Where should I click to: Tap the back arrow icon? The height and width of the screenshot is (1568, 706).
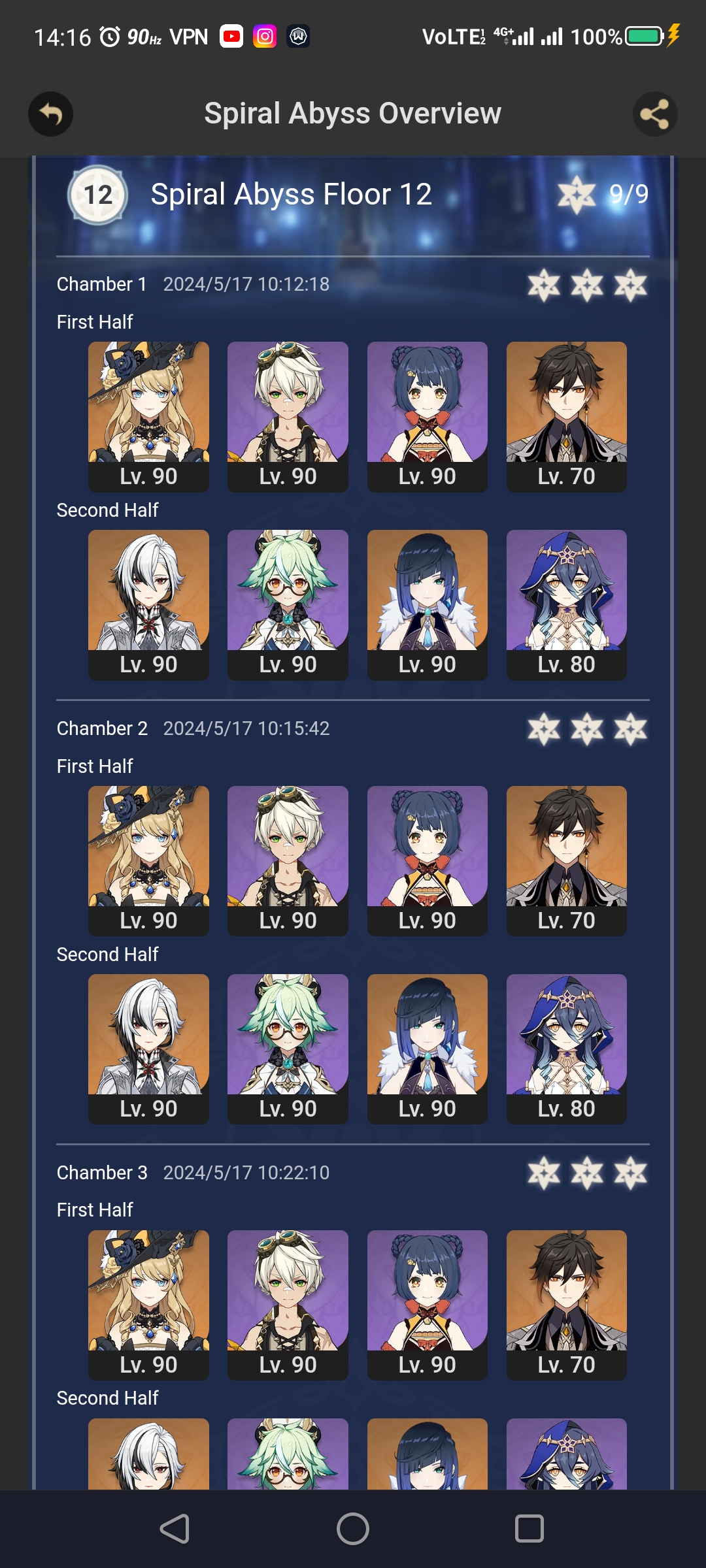[x=50, y=114]
